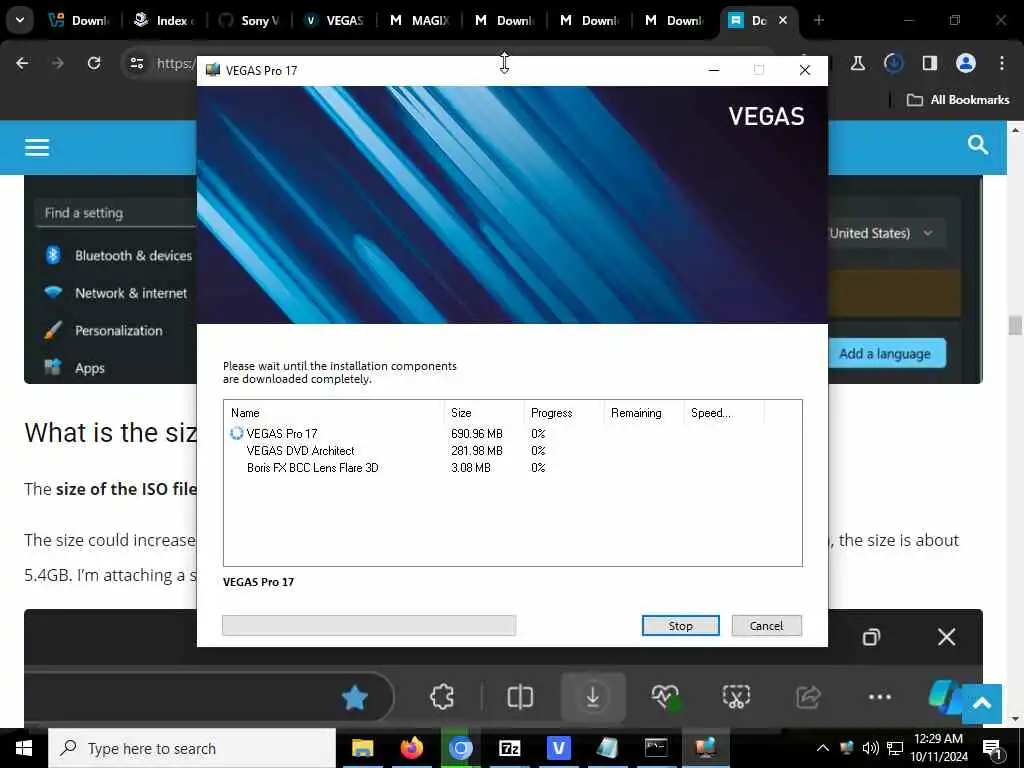The image size is (1024, 768).
Task: Click the Type here to search box
Action: [192, 748]
